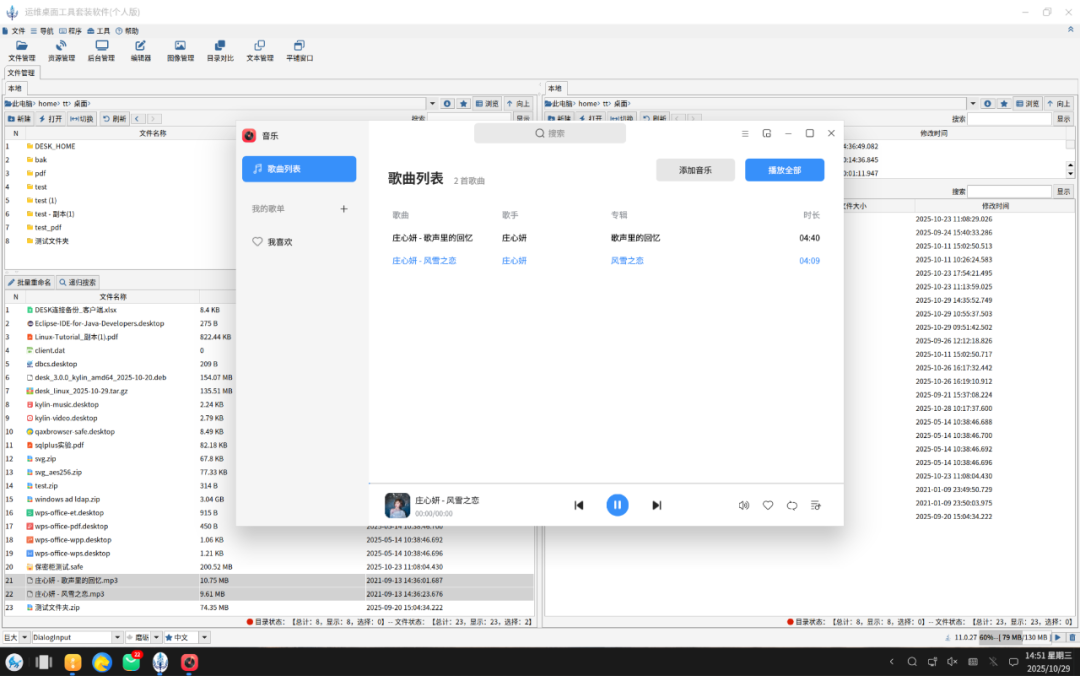Click the round blue icon beside right path bar
Image resolution: width=1080 pixels, height=676 pixels.
pyautogui.click(x=988, y=103)
